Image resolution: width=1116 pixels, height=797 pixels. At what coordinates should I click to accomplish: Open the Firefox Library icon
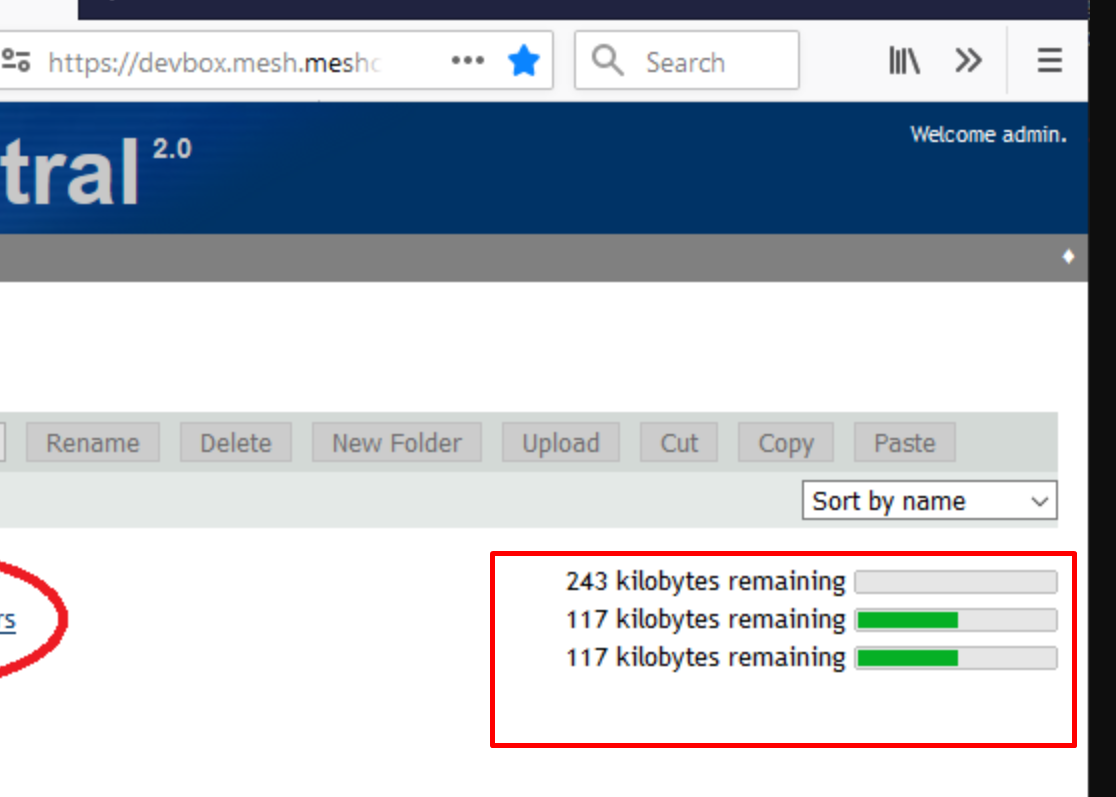(x=905, y=60)
